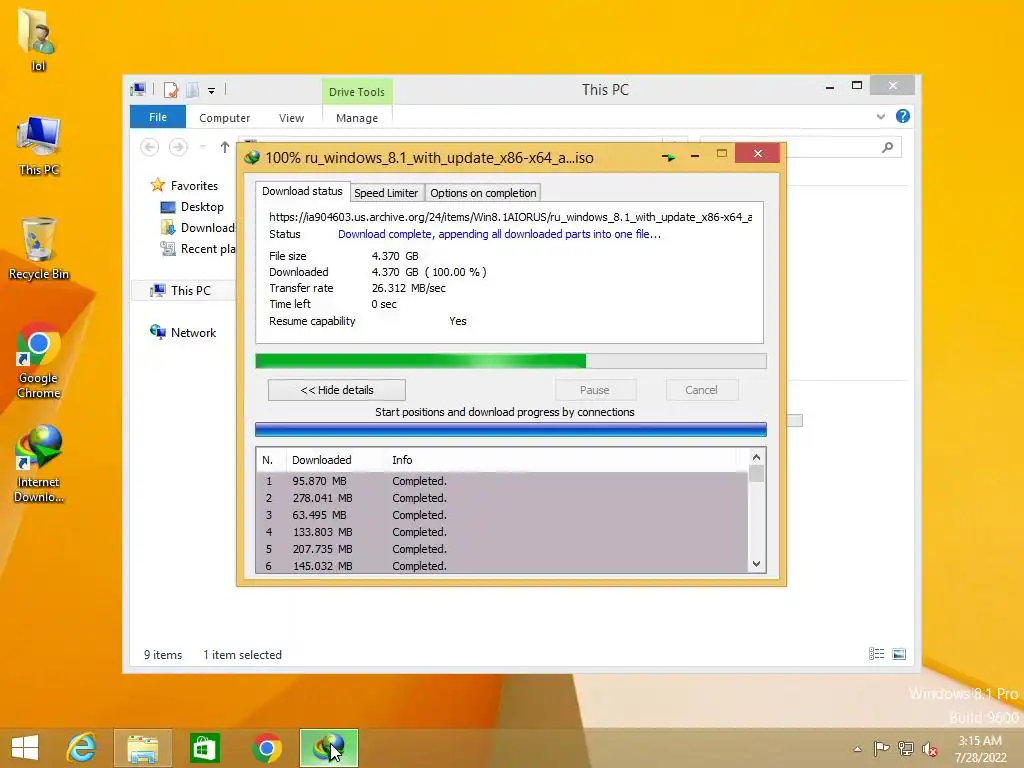Switch to the Download status tab
Screen dimensions: 1024x768
pos(302,191)
